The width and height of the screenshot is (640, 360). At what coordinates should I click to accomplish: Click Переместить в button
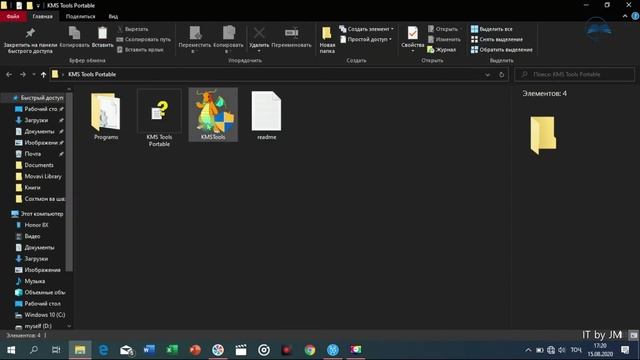pos(195,40)
